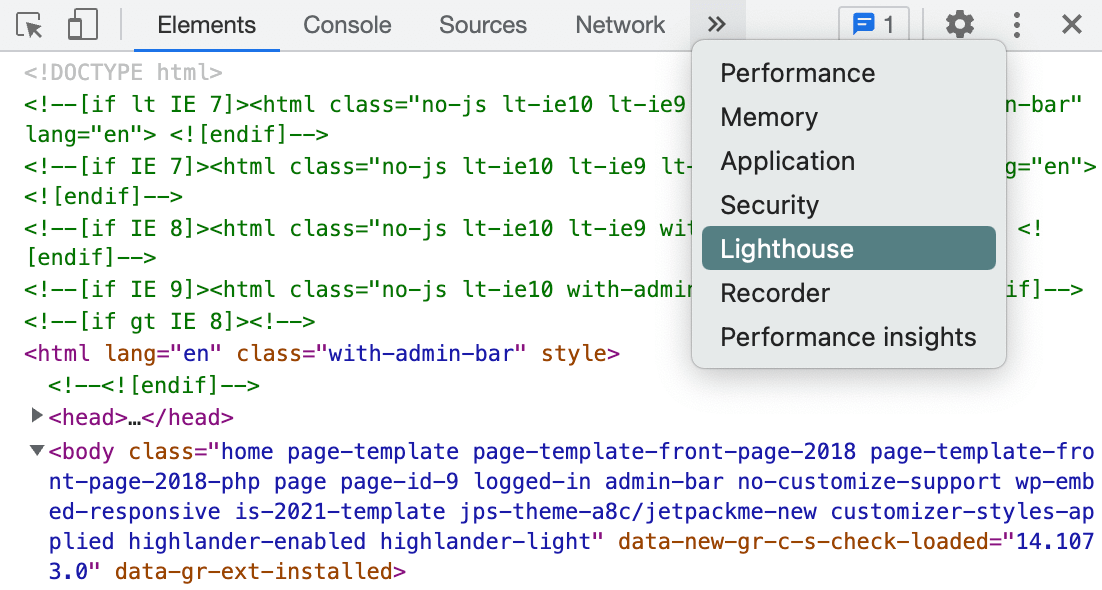
Task: Open the Application panel
Action: [x=787, y=161]
